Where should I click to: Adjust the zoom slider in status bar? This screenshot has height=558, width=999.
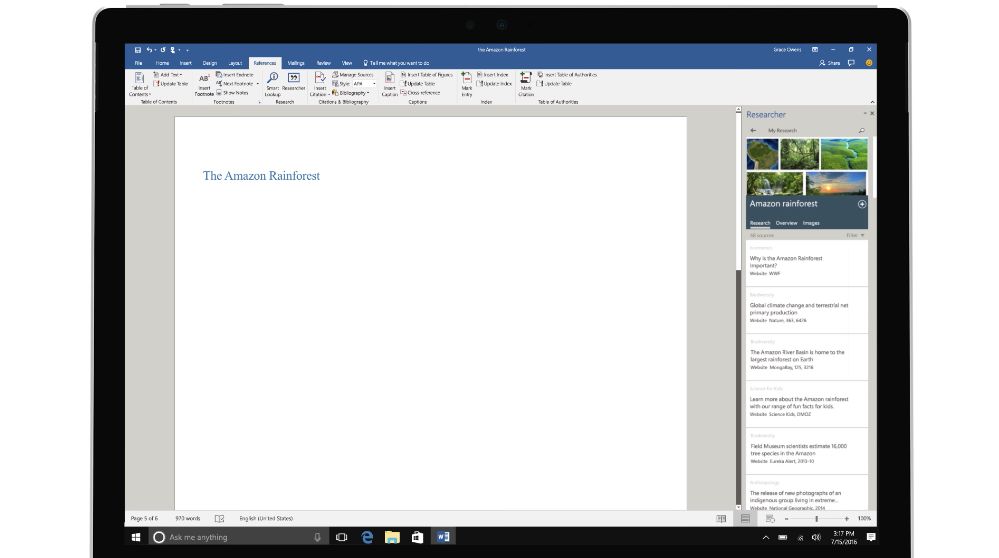pos(816,519)
